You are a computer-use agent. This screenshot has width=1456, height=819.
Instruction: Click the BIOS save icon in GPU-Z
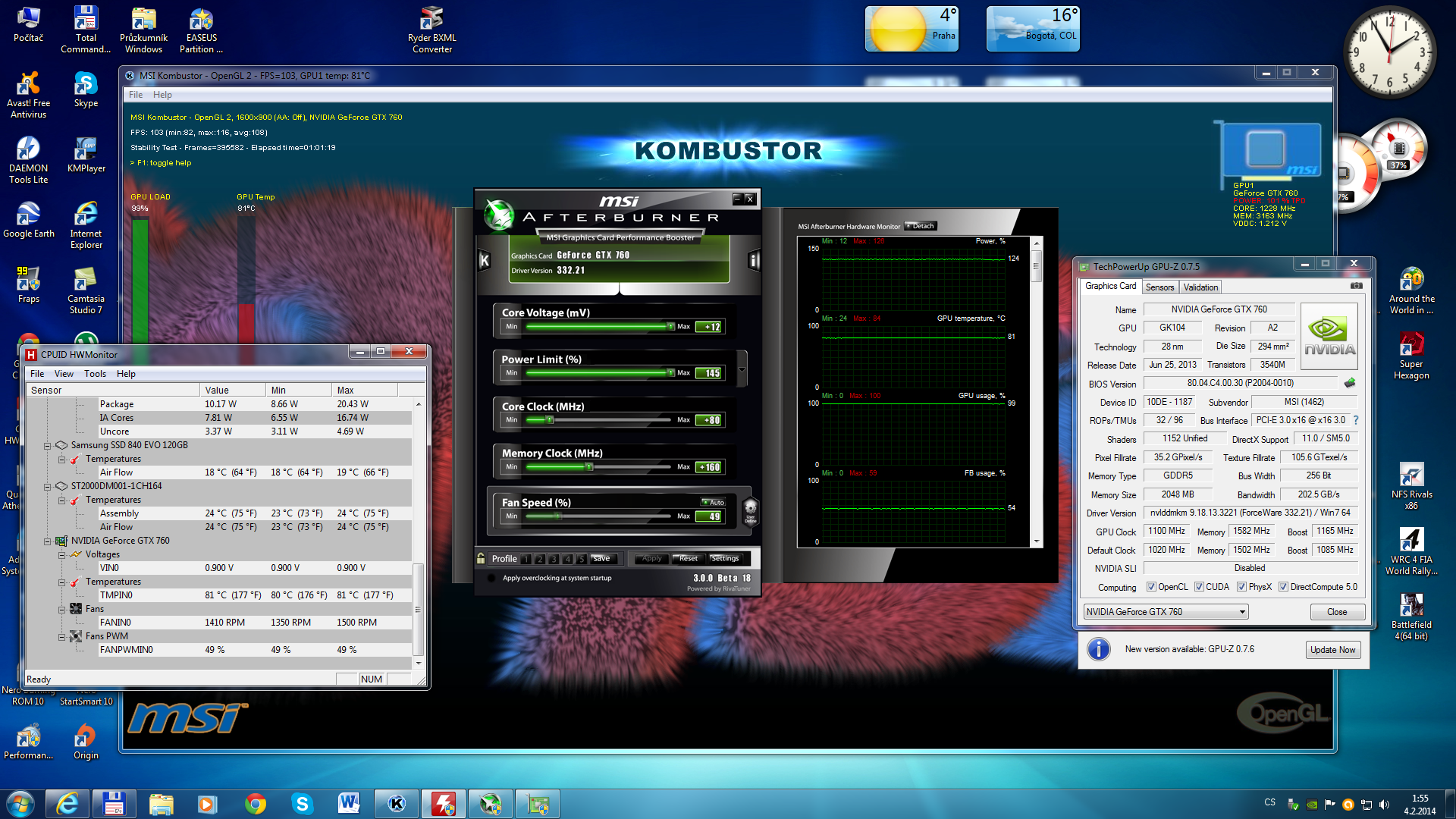tap(1350, 383)
